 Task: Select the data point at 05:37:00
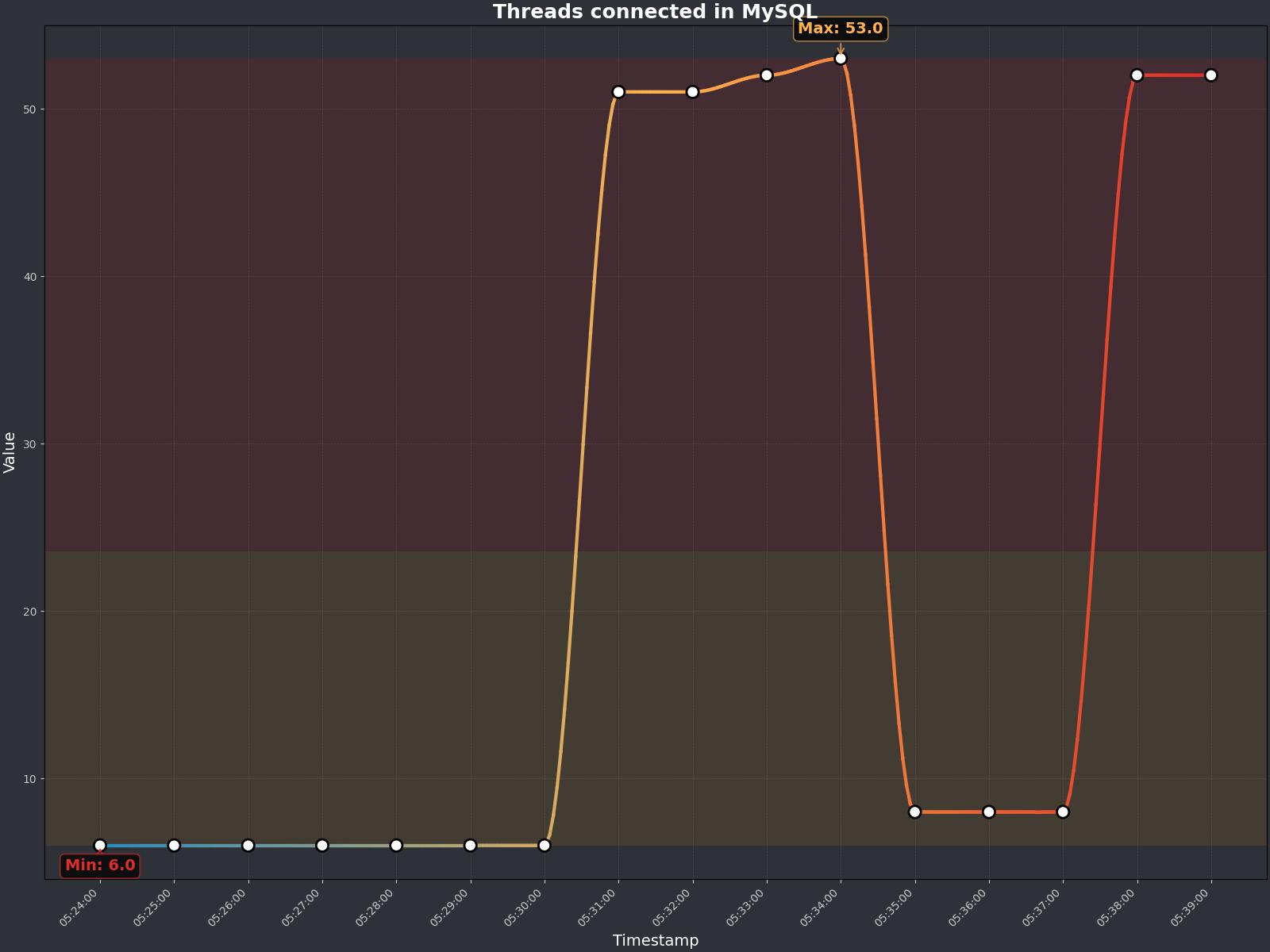(1063, 812)
